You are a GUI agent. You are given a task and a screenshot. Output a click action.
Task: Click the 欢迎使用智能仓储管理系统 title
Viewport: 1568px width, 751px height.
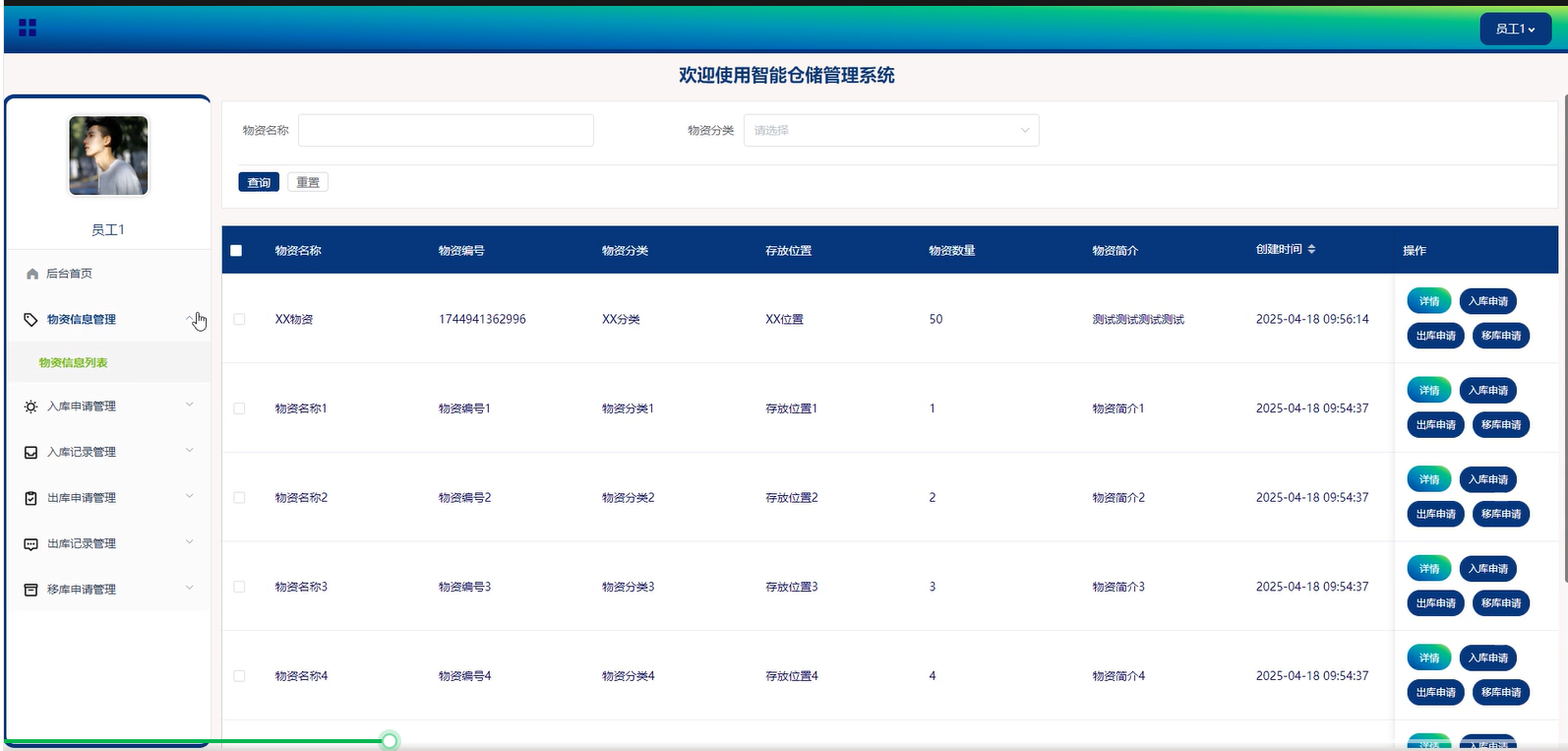787,75
